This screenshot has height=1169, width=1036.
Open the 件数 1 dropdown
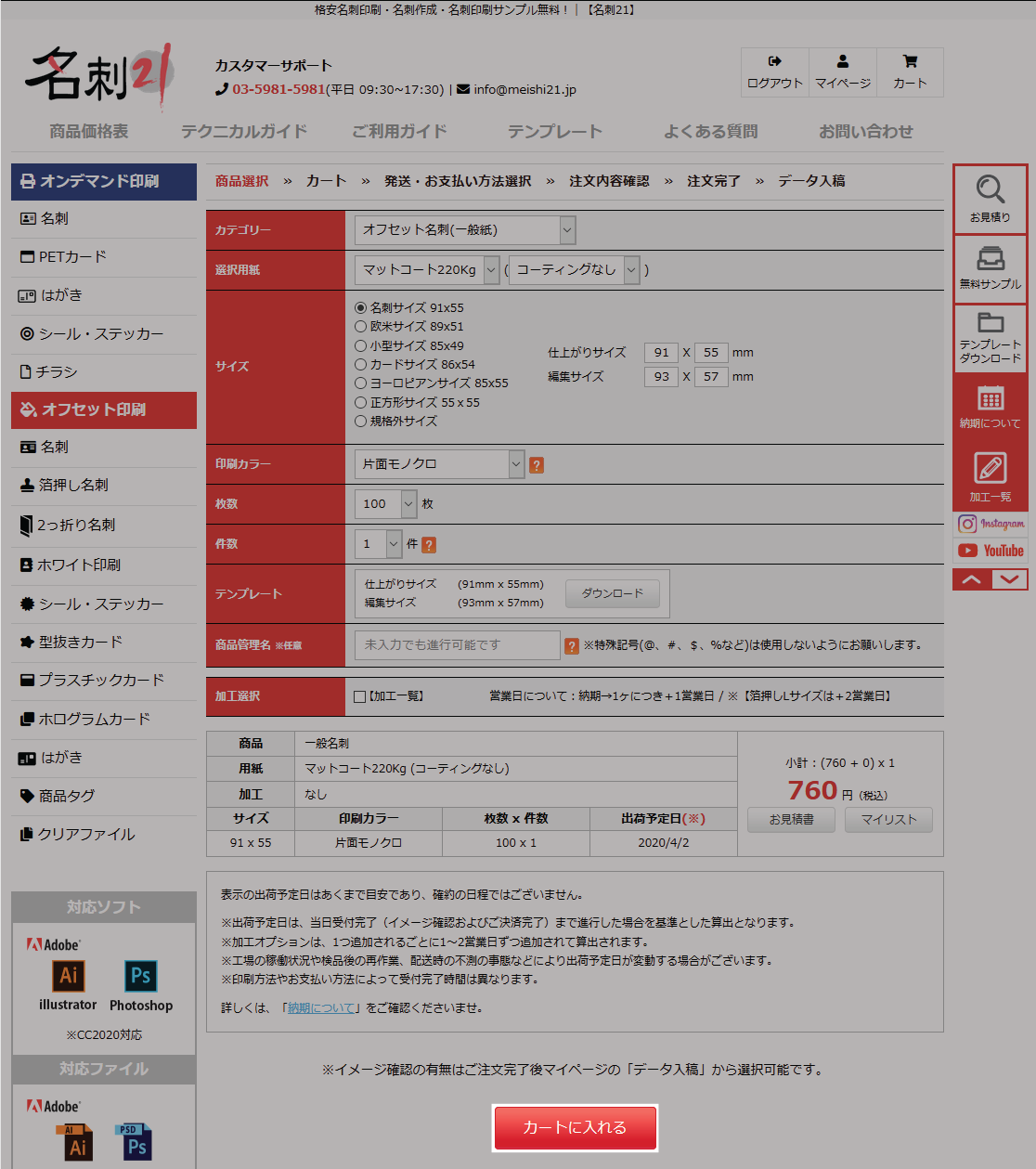(378, 543)
